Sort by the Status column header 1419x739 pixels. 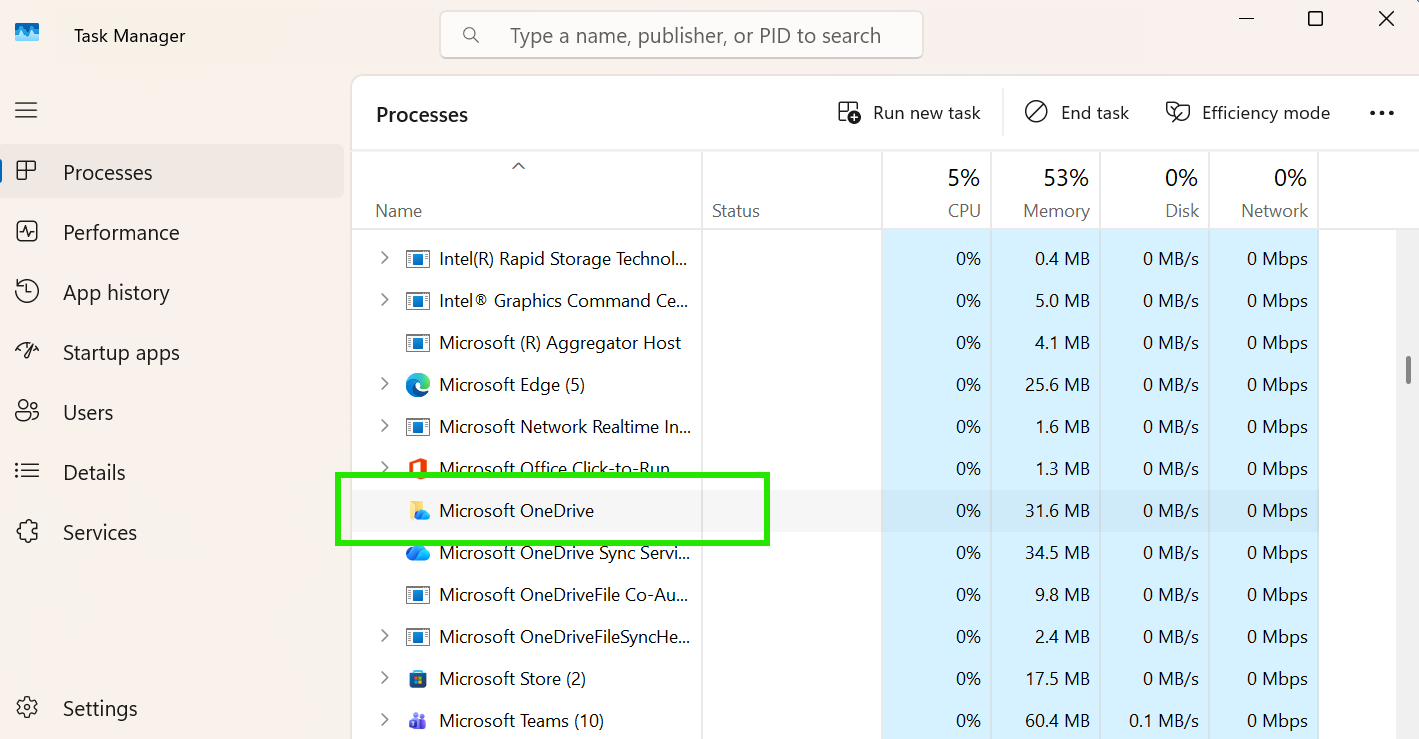(792, 190)
